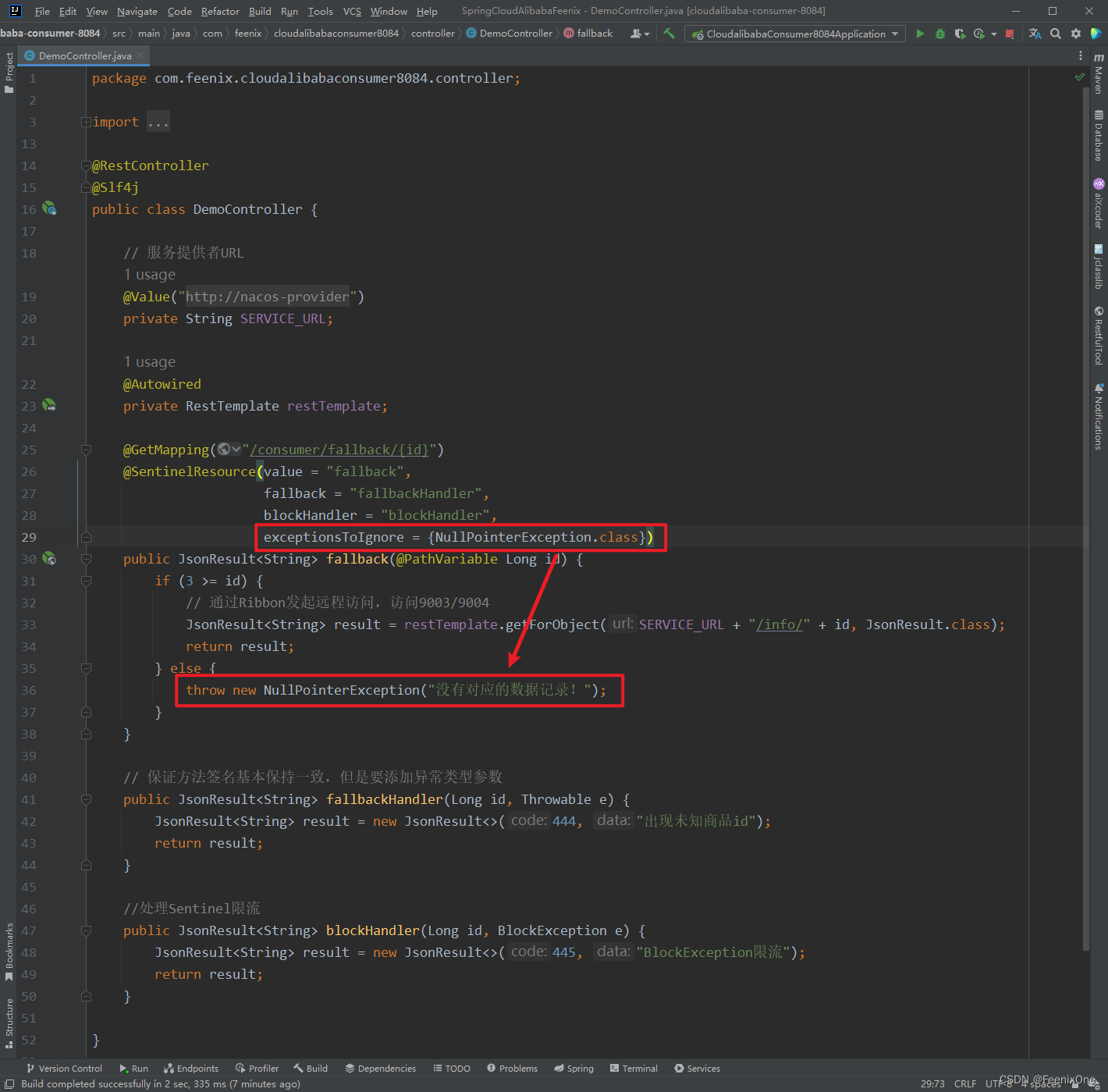
Task: Open the Navigate menu
Action: click(x=137, y=11)
